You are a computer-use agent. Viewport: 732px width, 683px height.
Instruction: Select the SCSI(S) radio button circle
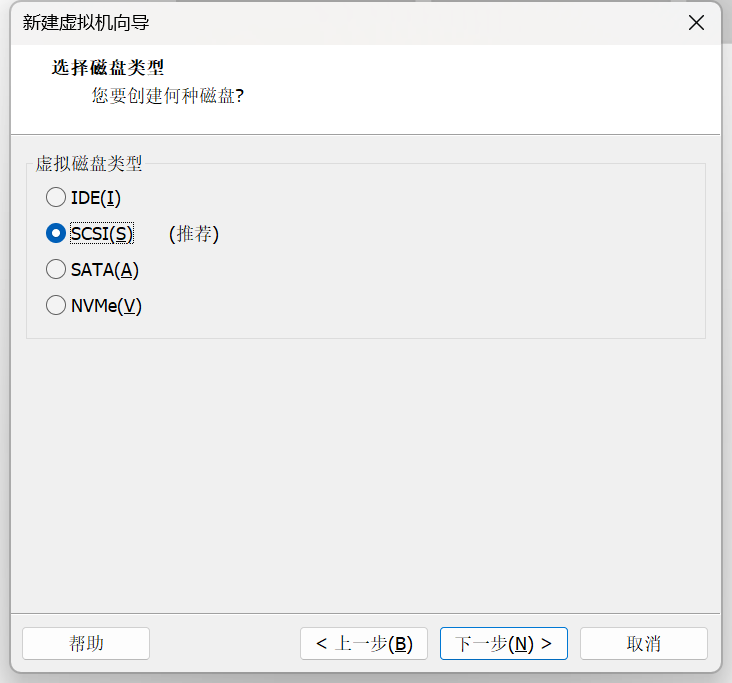coord(56,233)
